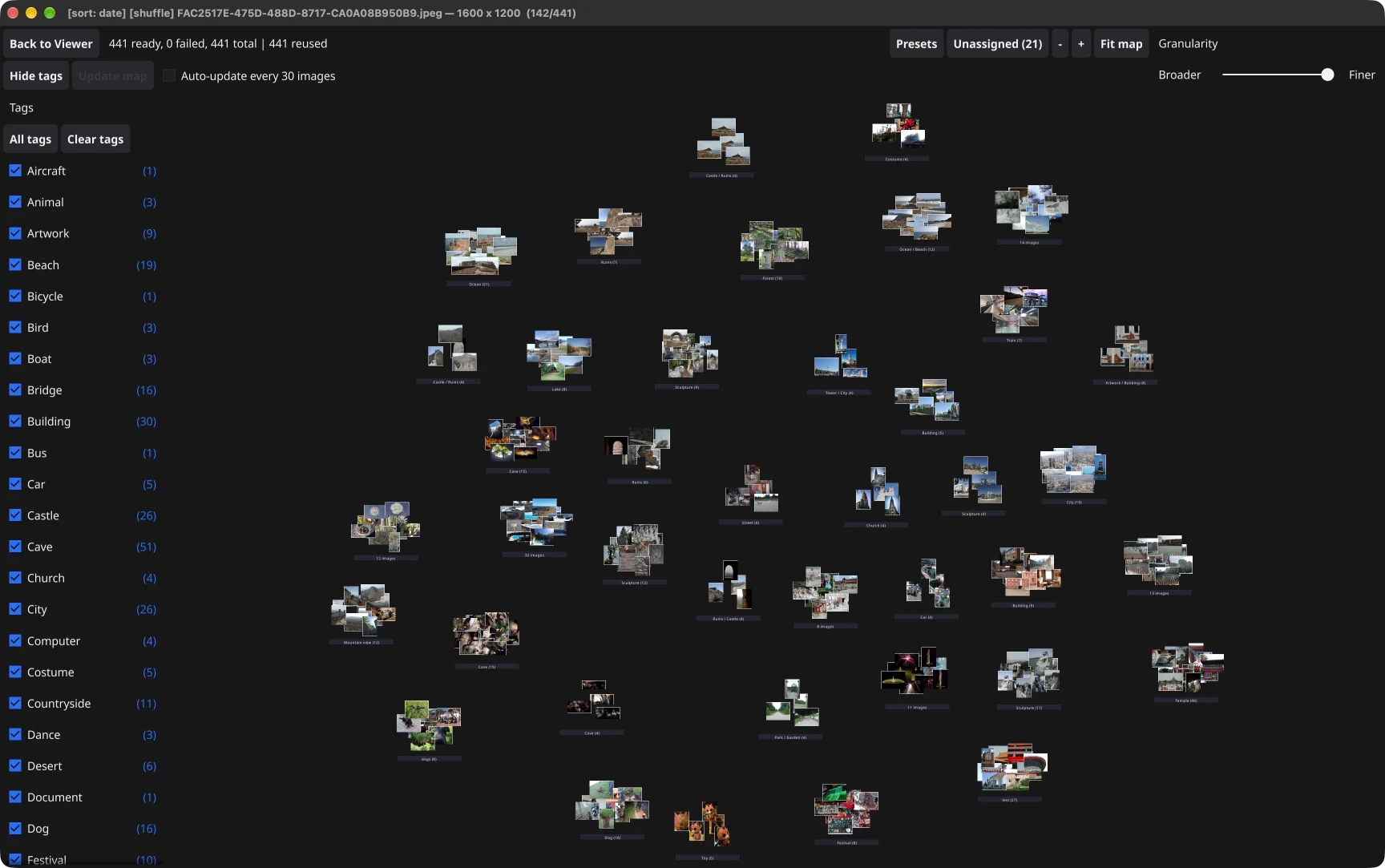Toggle the Cave tag checkbox
The width and height of the screenshot is (1385, 868).
pos(15,547)
